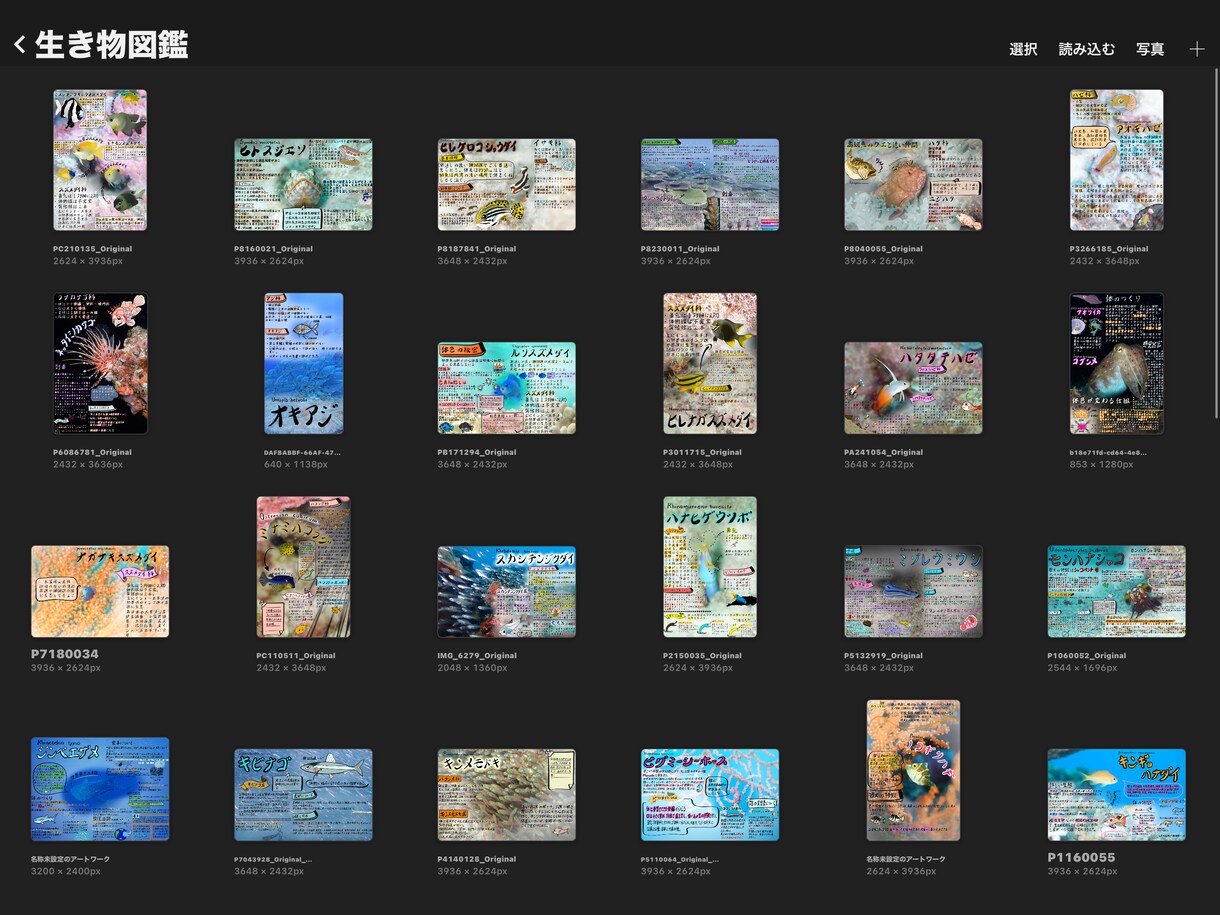
Task: Tap the plus icon to create new artwork
Action: click(1197, 49)
